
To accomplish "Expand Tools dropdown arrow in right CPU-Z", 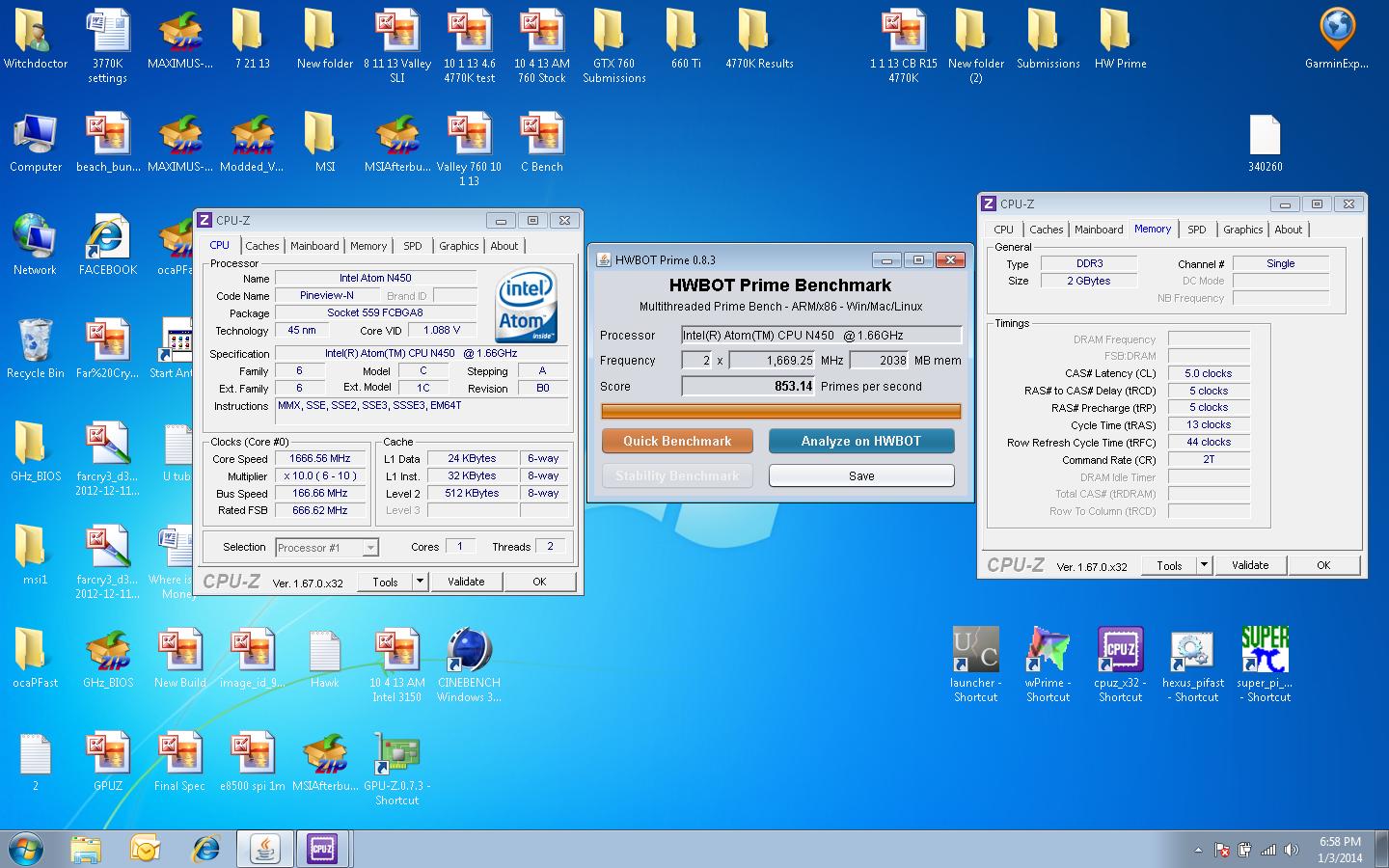I will 1204,565.
